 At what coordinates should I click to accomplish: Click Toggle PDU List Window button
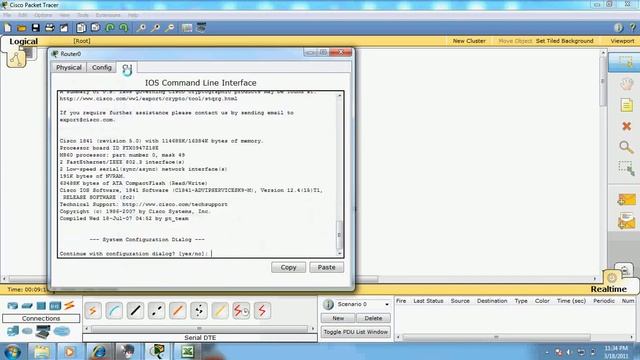356,332
